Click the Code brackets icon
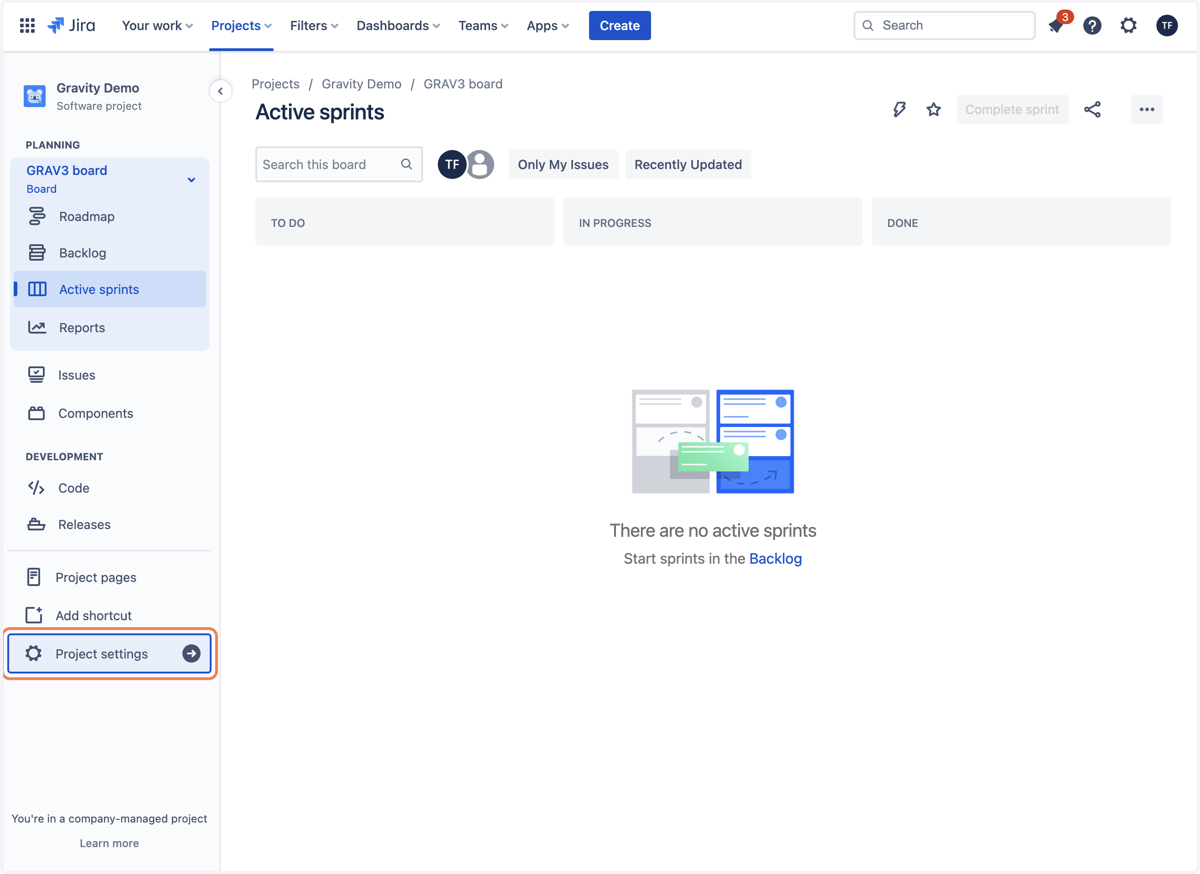The height and width of the screenshot is (874, 1200). pos(37,488)
